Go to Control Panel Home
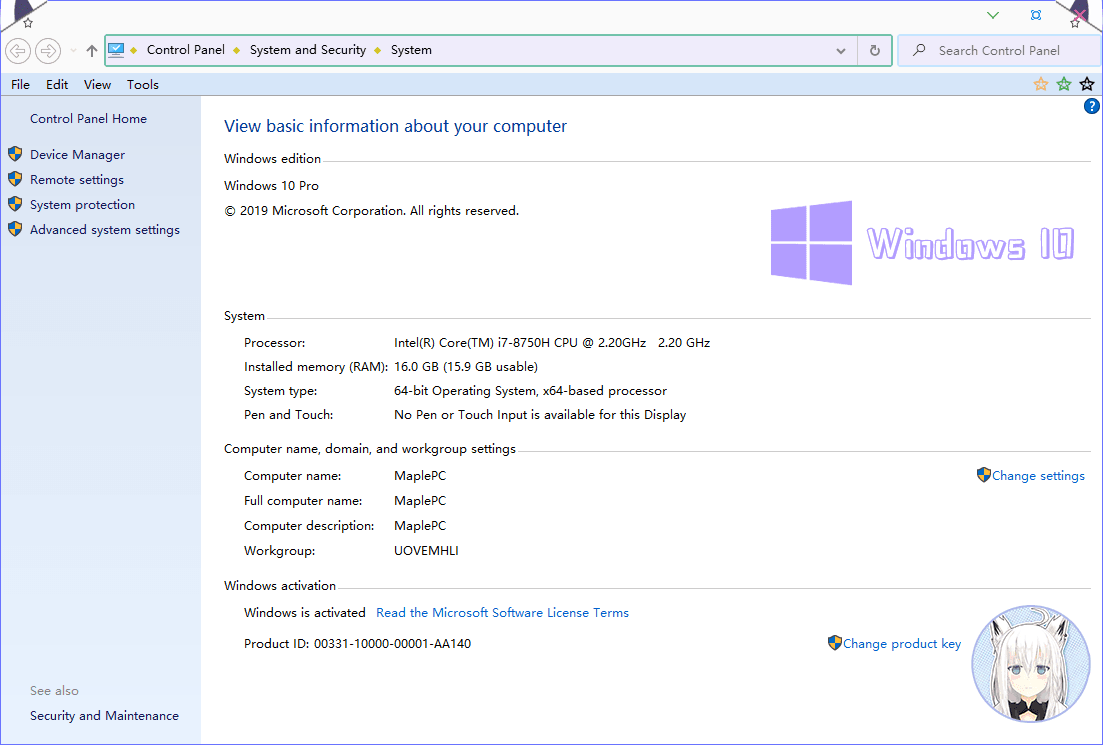The height and width of the screenshot is (745, 1103). coord(89,119)
